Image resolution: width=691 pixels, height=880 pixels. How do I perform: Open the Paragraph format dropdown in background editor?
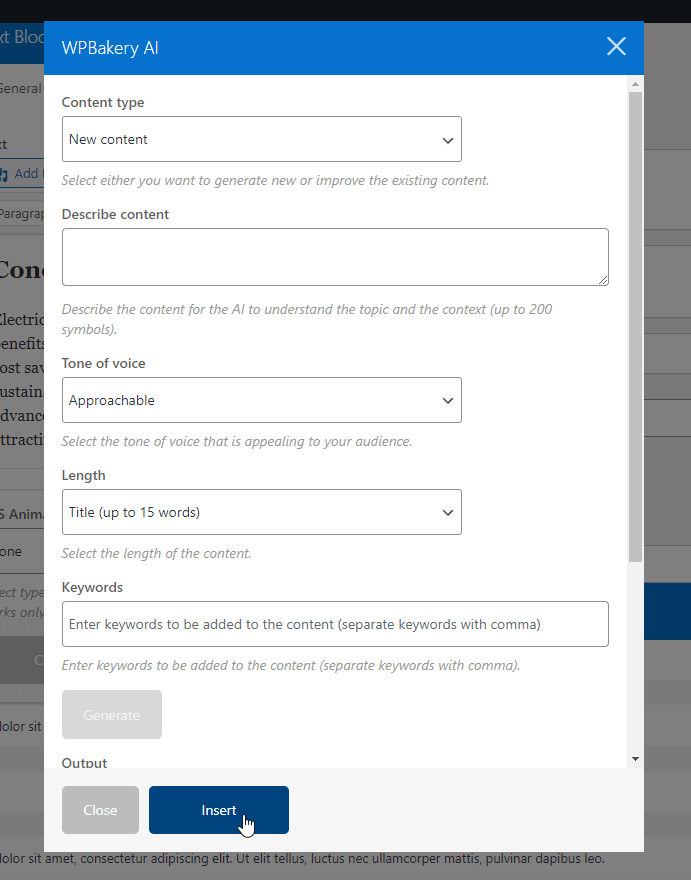[x=22, y=214]
